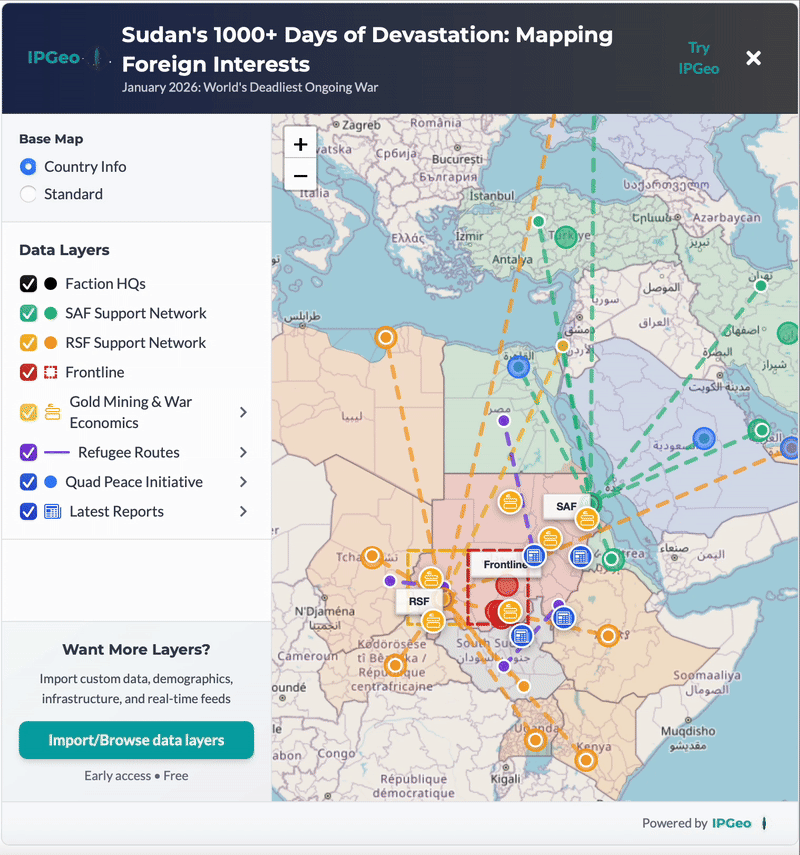Expand the Gold Mining & War Economics layer
Screen dimensions: 800x855
[x=243, y=412]
